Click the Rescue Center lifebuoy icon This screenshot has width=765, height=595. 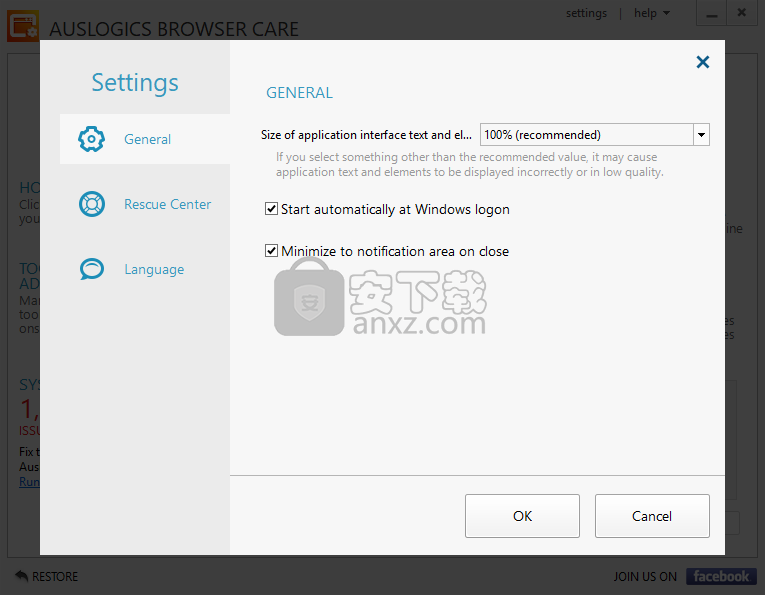point(92,204)
